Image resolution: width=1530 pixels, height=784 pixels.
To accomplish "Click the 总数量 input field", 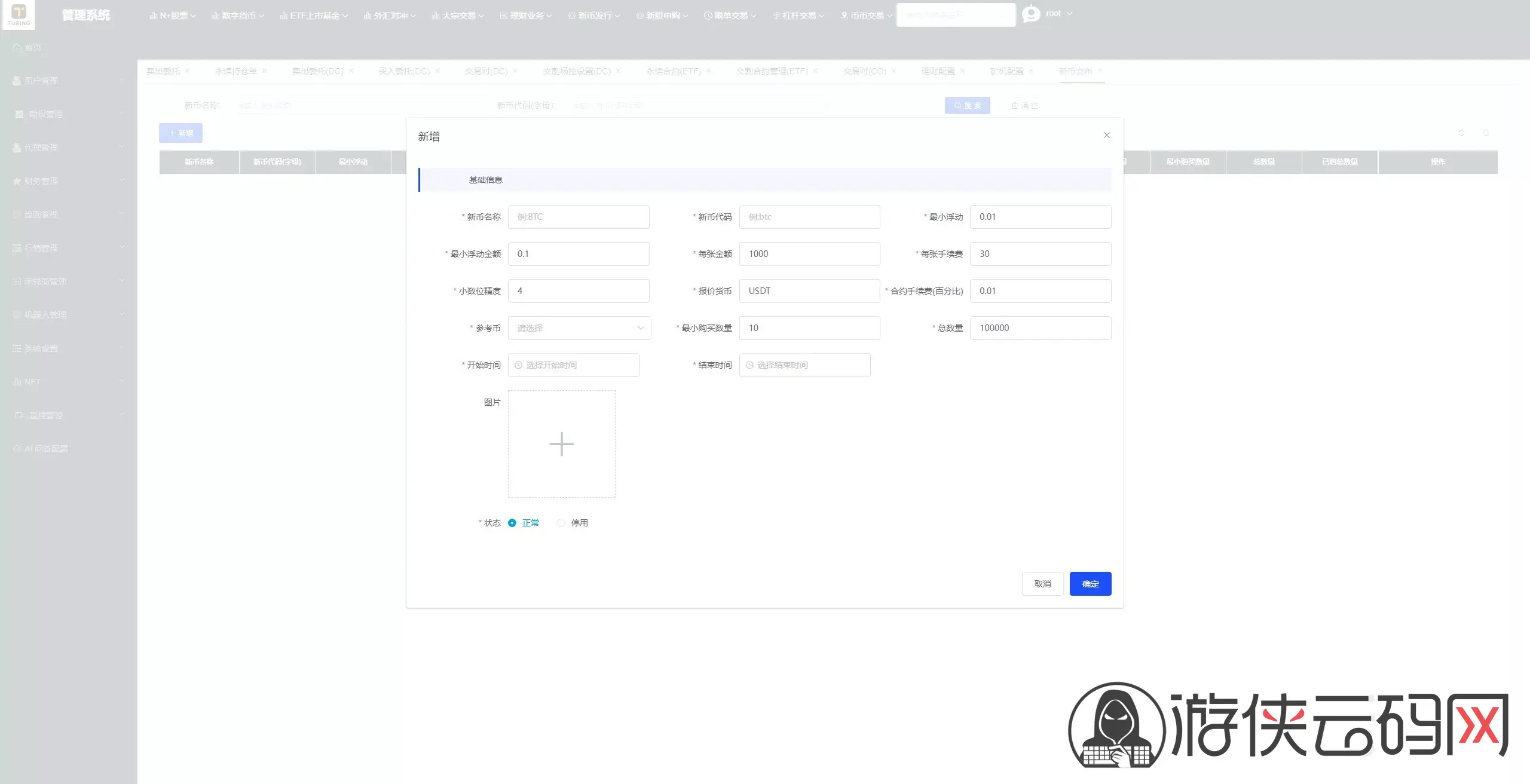I will tap(1041, 328).
